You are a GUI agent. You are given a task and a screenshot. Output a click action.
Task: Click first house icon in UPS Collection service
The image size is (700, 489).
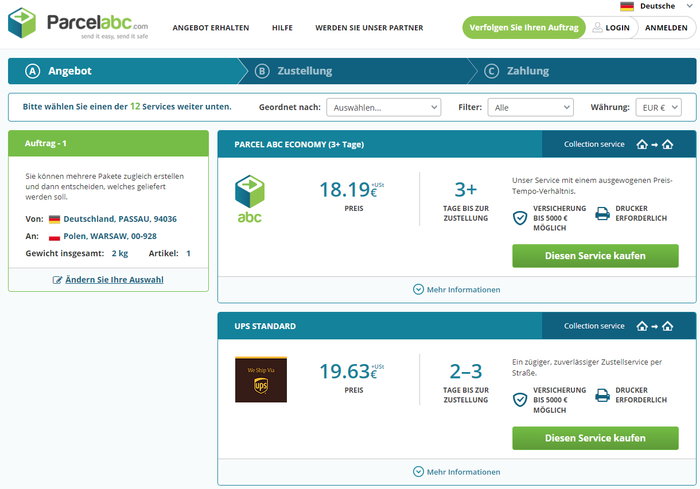(x=642, y=326)
